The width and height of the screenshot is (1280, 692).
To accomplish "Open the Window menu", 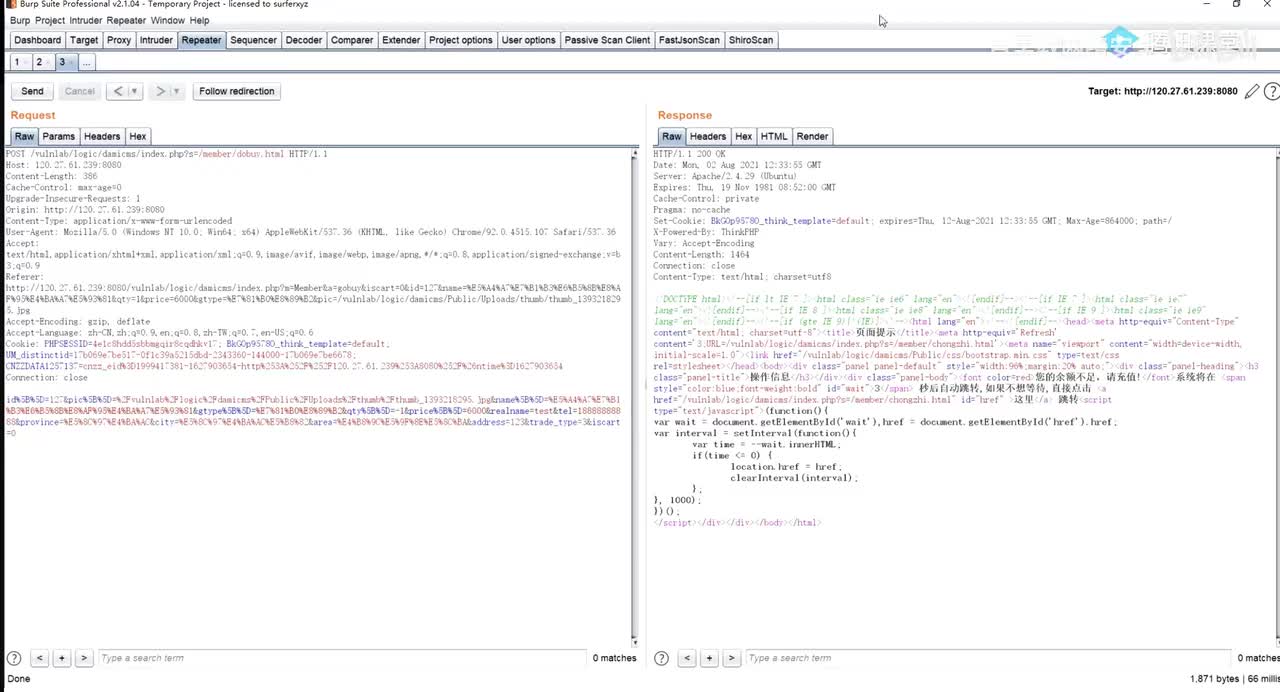I will tap(168, 20).
